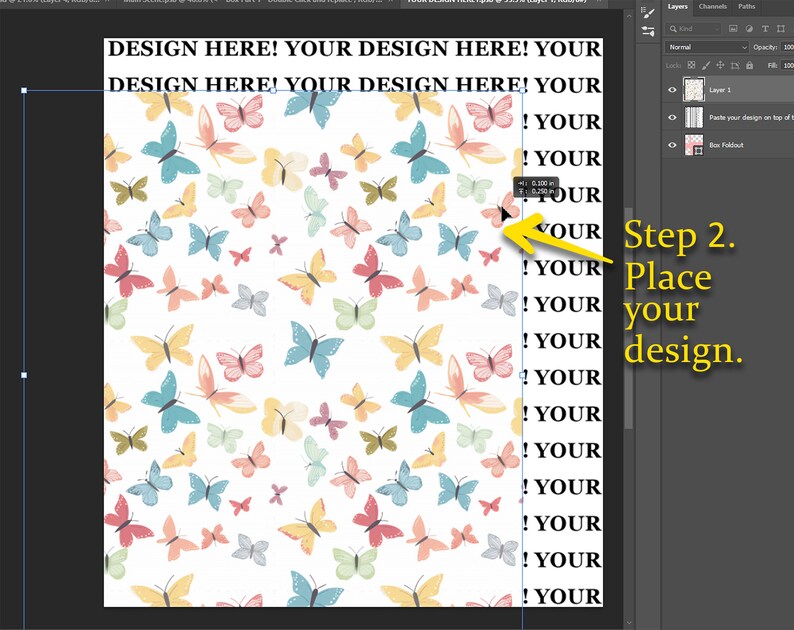Click the Opacity value field
This screenshot has width=794, height=630.
(787, 47)
